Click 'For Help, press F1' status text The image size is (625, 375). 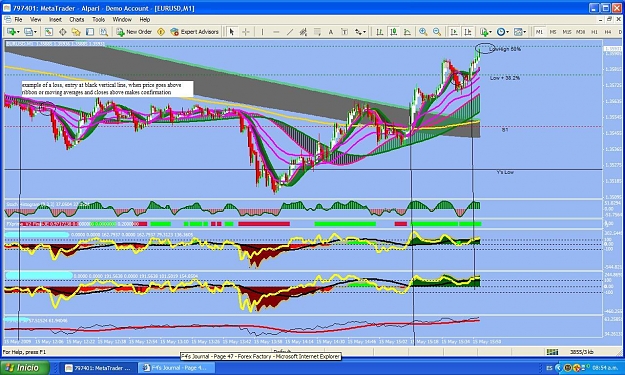24,352
